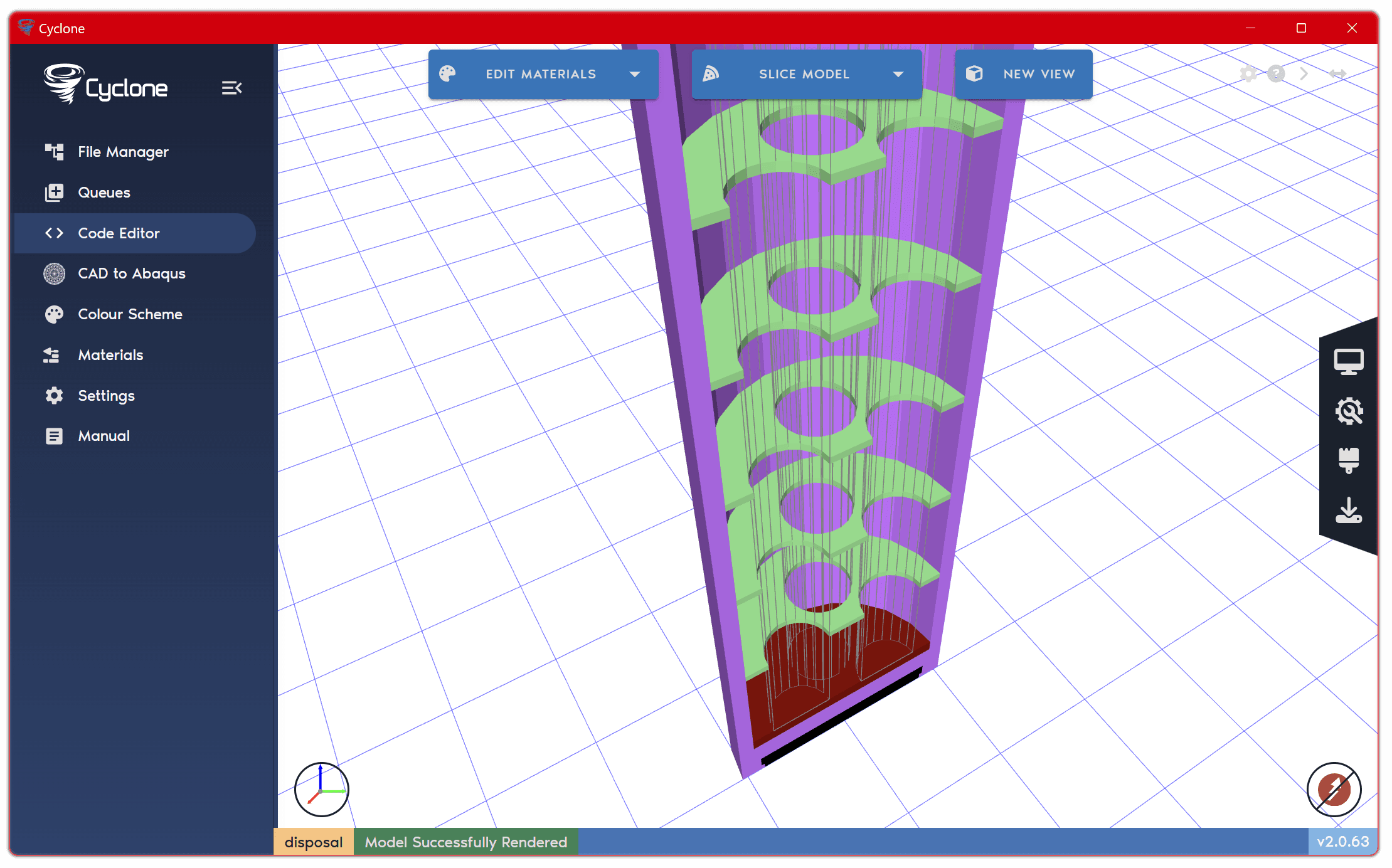Image resolution: width=1392 pixels, height=868 pixels.
Task: Click the faded gear icon at top right
Action: 1248,74
